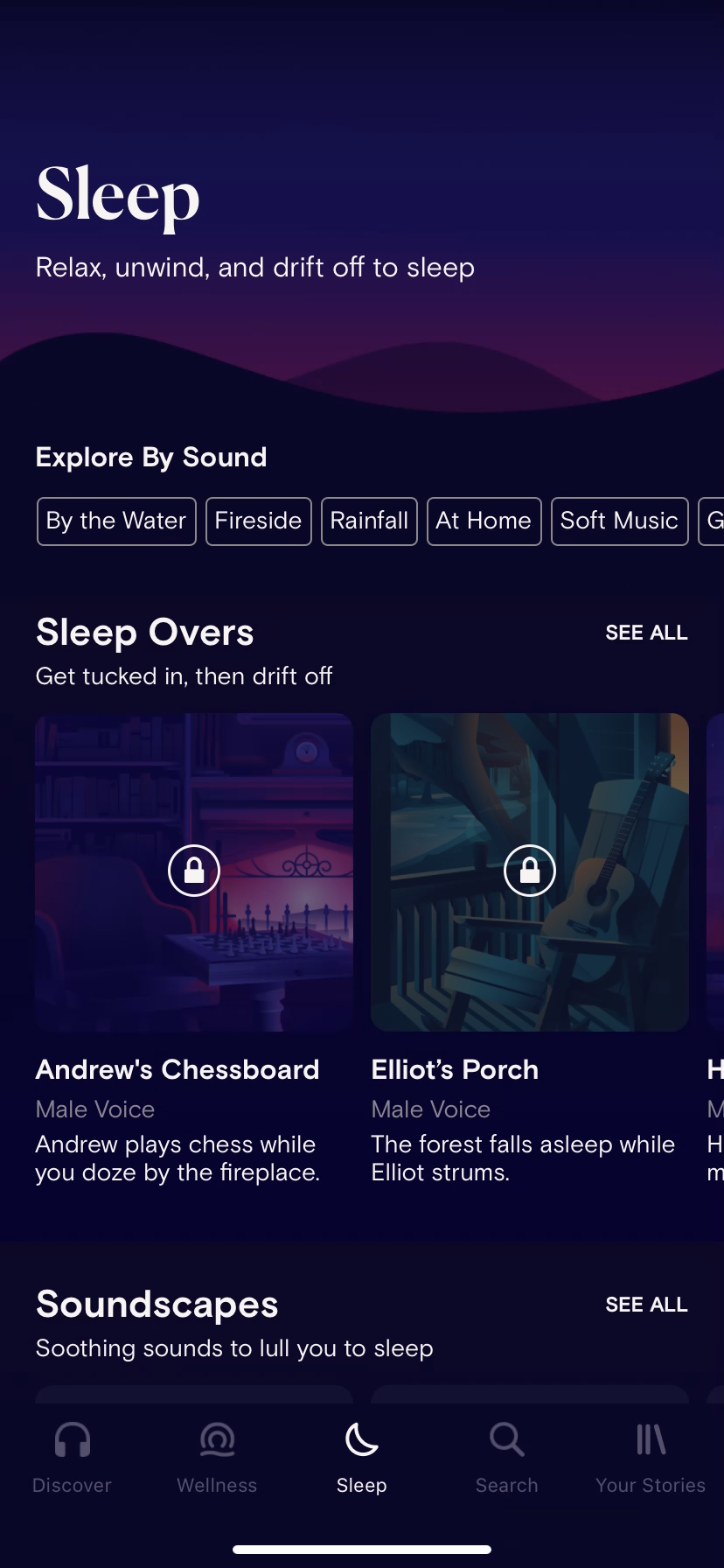Tap lock icon on Elliot's Porch
Image resolution: width=724 pixels, height=1568 pixels.
(530, 871)
